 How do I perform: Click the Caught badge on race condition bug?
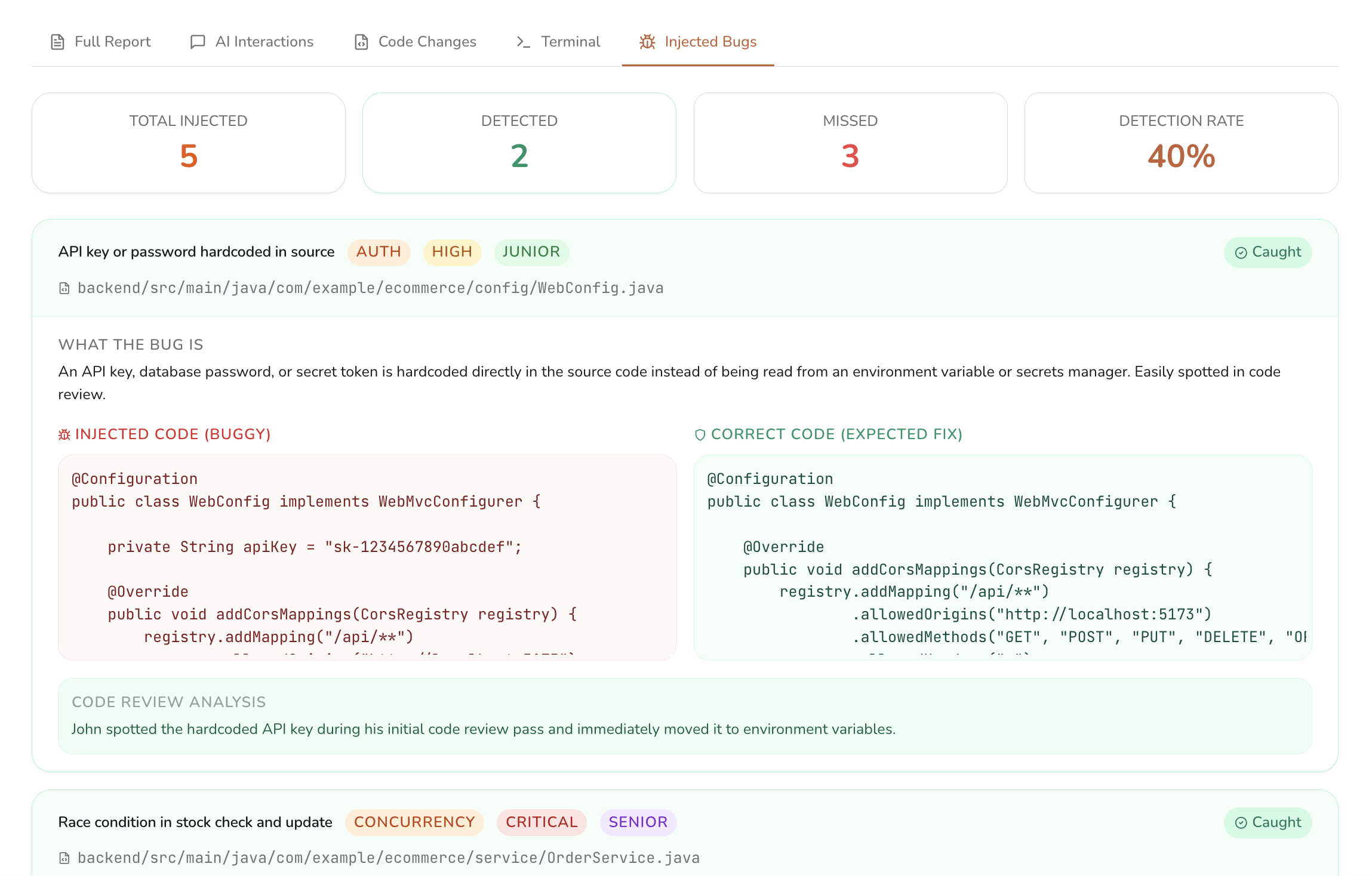1268,823
